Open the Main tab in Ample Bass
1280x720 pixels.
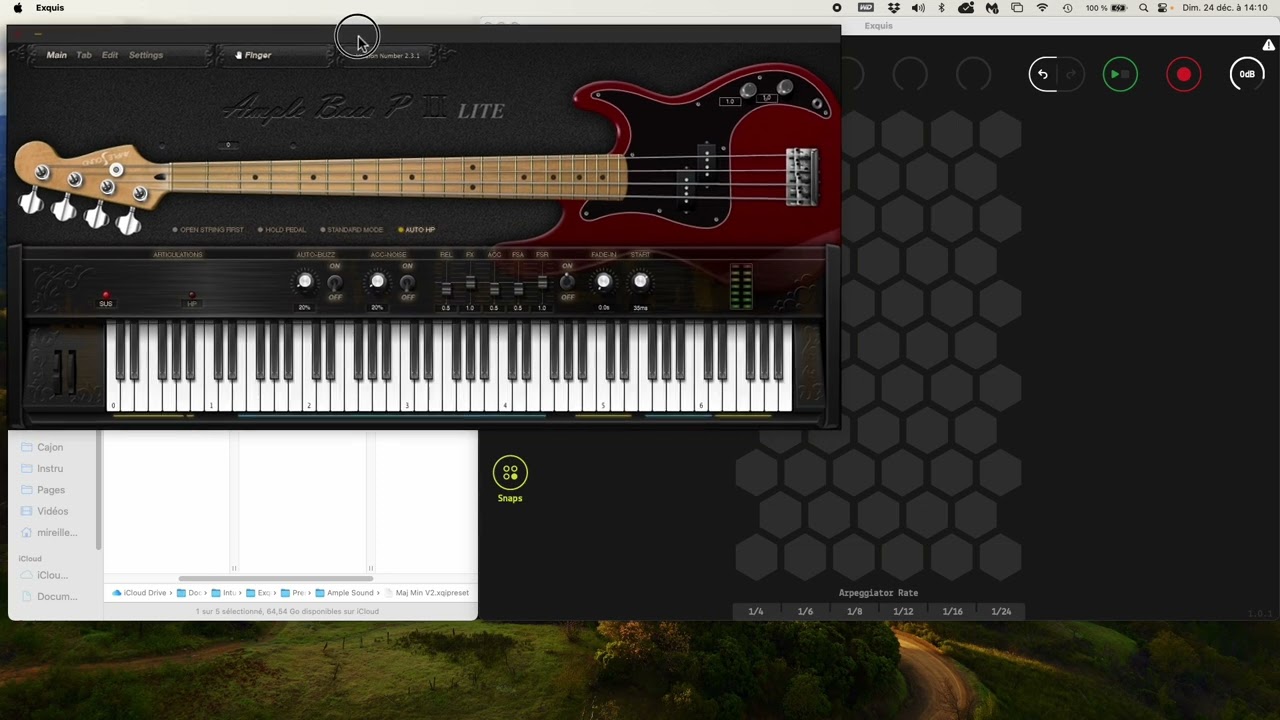coord(56,55)
